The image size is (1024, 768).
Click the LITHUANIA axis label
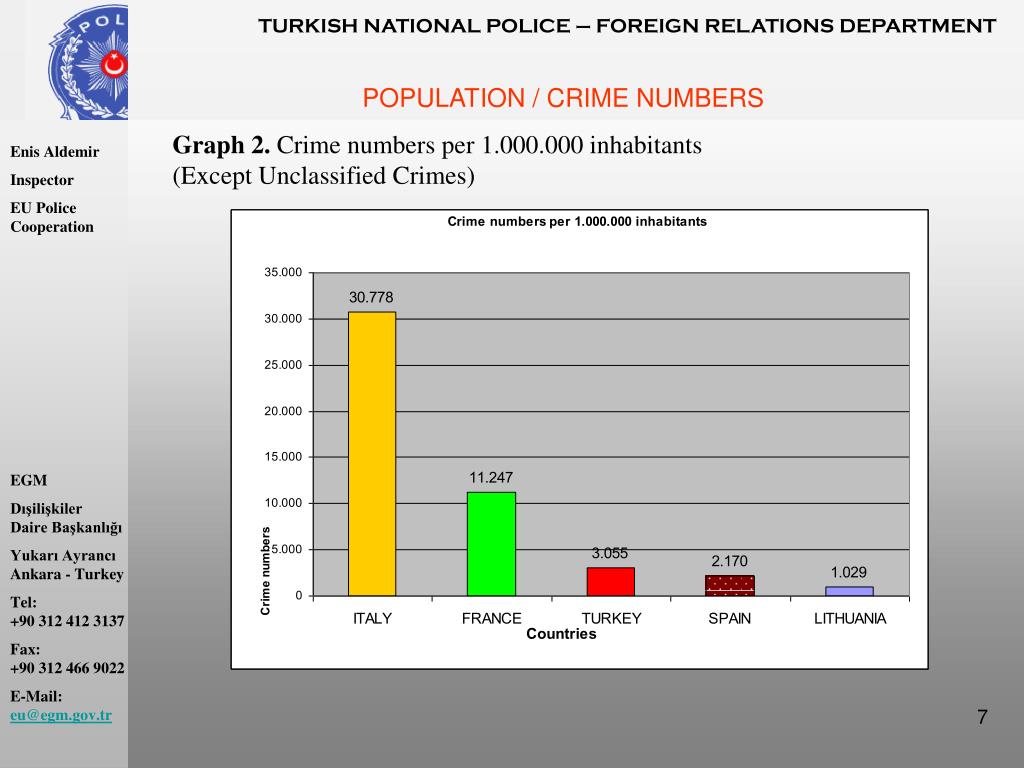point(850,618)
